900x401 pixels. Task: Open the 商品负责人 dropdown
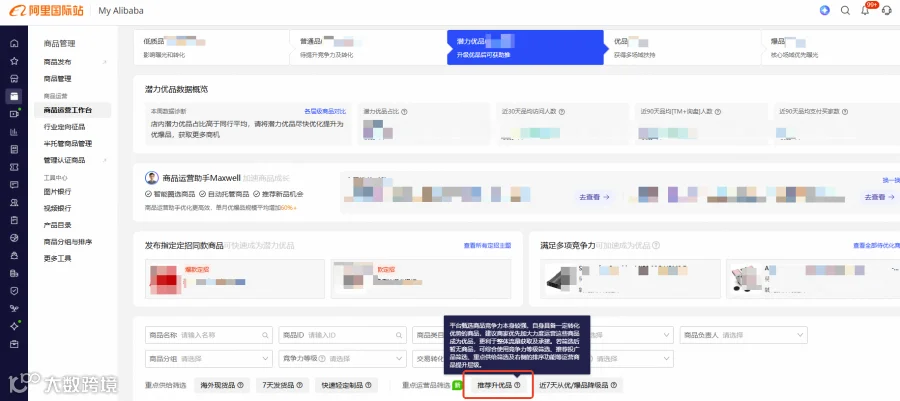pyautogui.click(x=744, y=335)
